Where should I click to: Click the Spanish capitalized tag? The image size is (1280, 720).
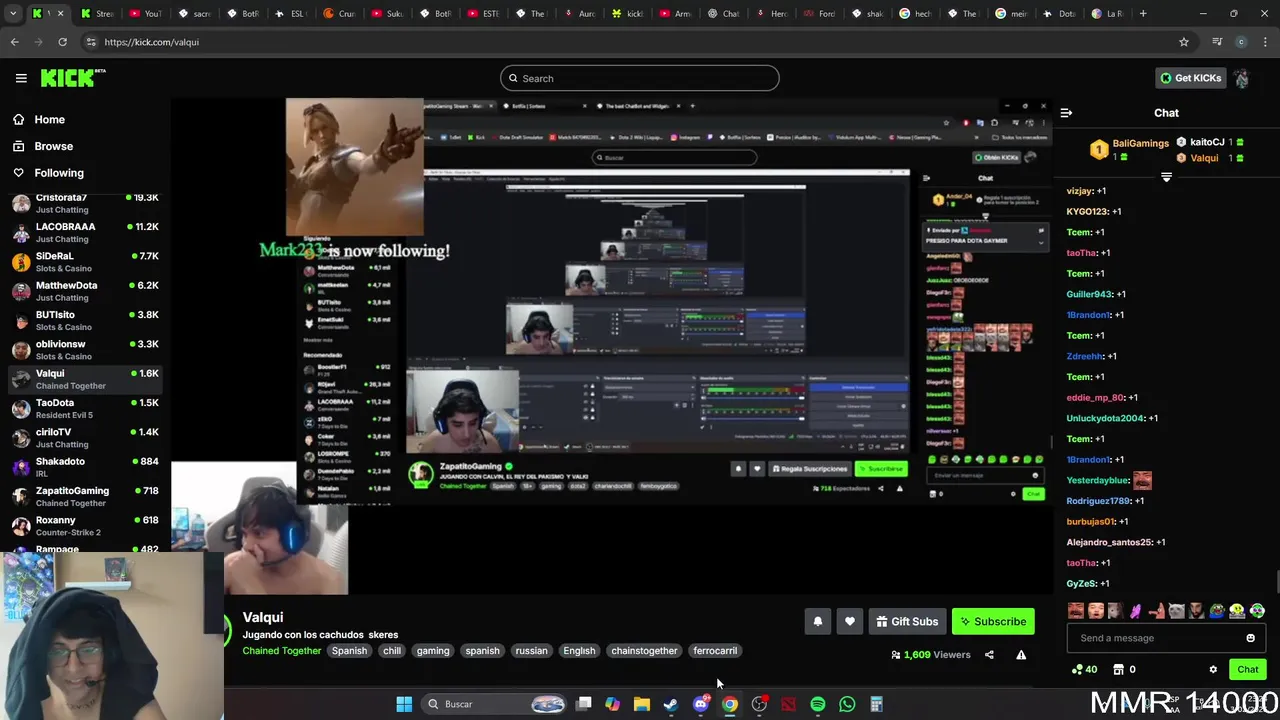(349, 651)
